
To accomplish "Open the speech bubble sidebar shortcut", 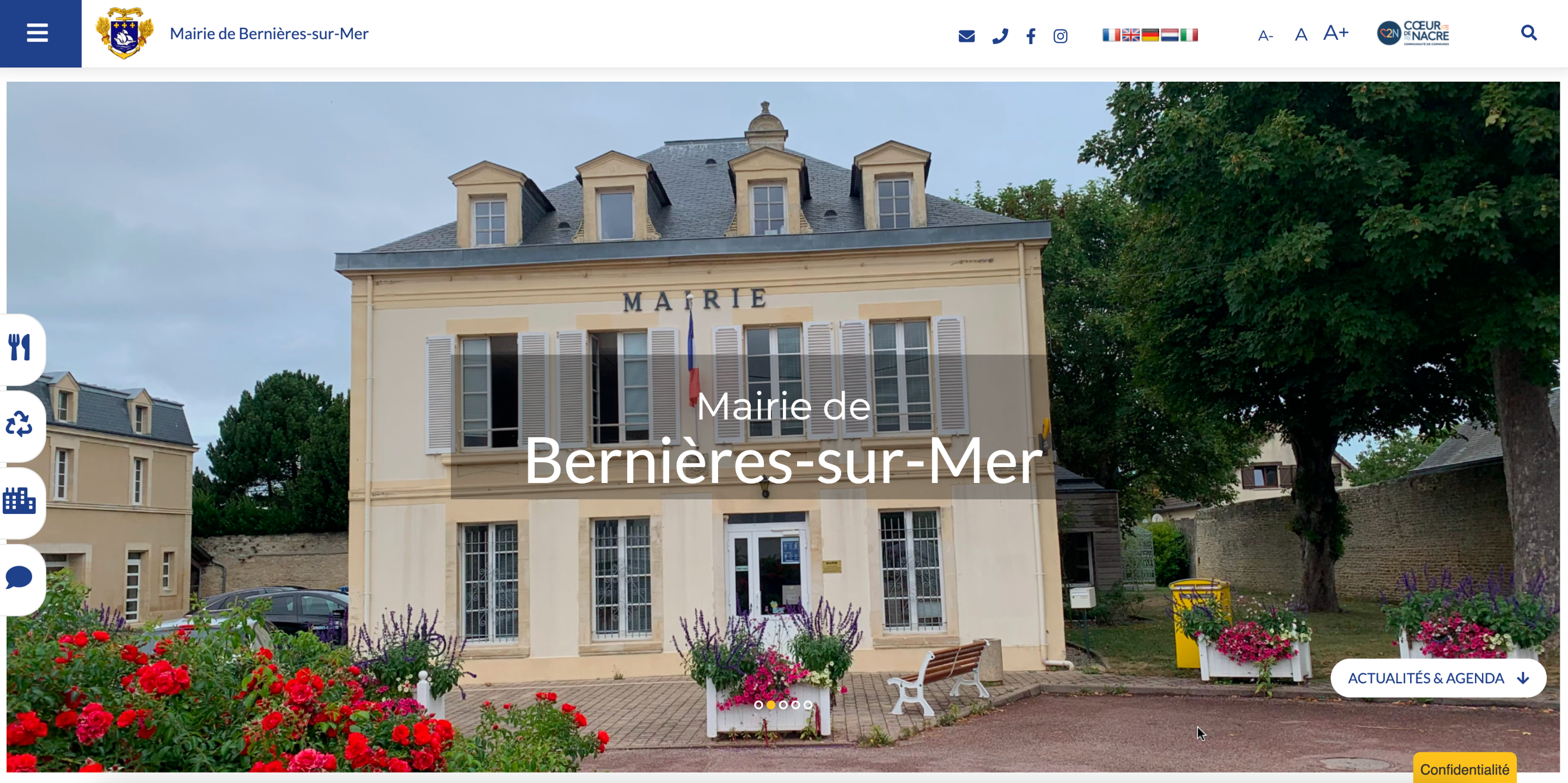I will pos(20,577).
